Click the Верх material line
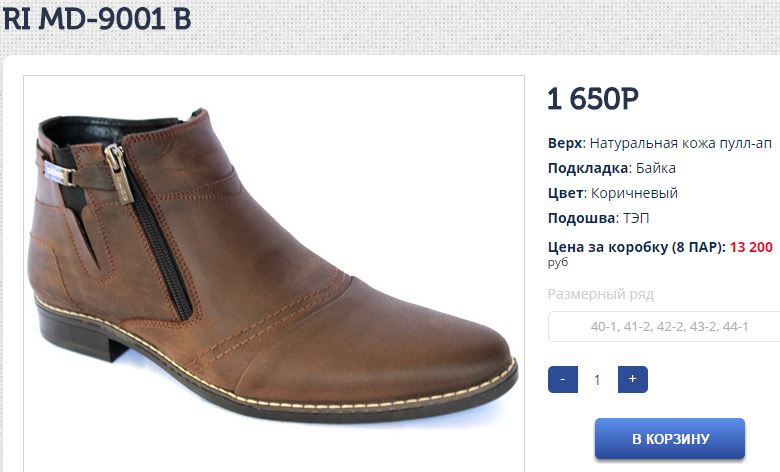This screenshot has width=780, height=472. click(660, 143)
